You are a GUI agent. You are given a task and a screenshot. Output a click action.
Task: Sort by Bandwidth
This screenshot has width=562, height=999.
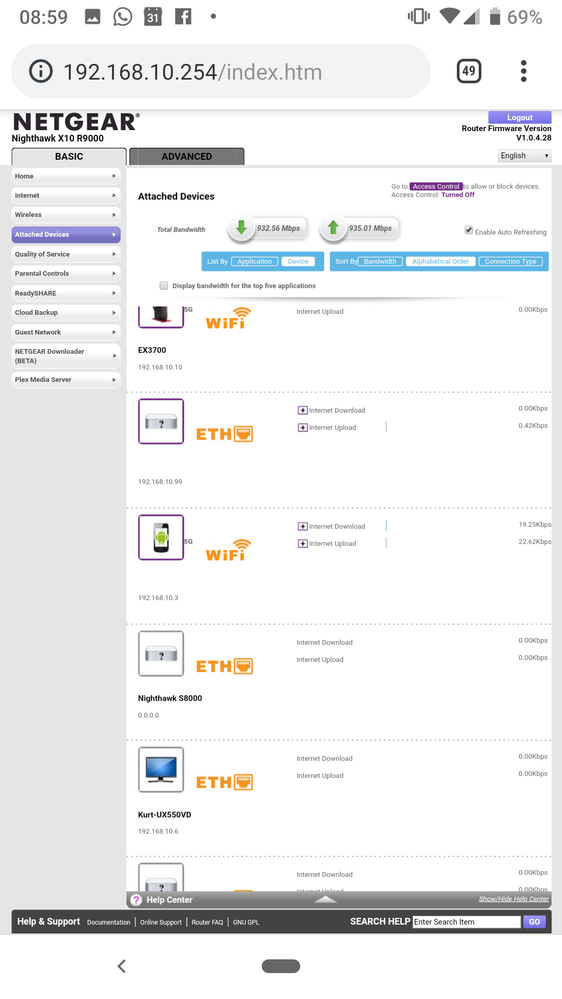(x=380, y=261)
